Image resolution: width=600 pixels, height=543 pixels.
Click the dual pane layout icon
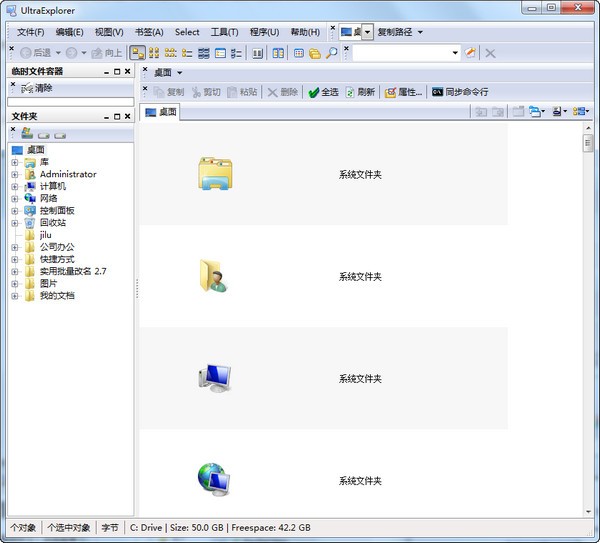278,53
